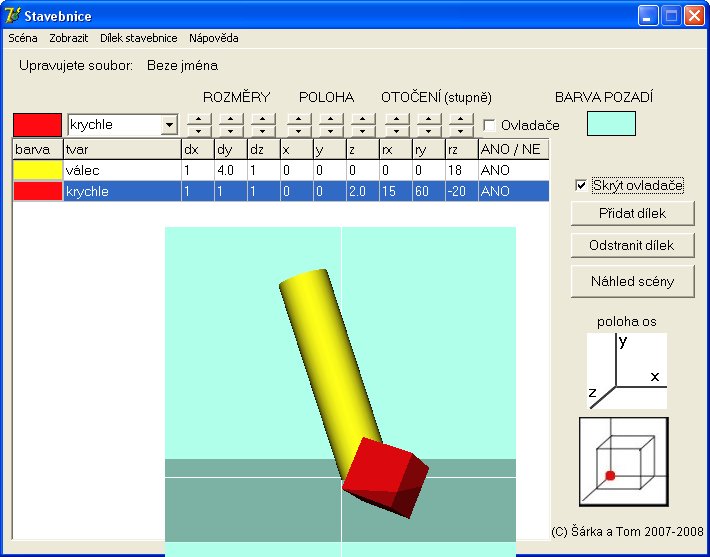Decrease x position with down arrow

(x=299, y=131)
